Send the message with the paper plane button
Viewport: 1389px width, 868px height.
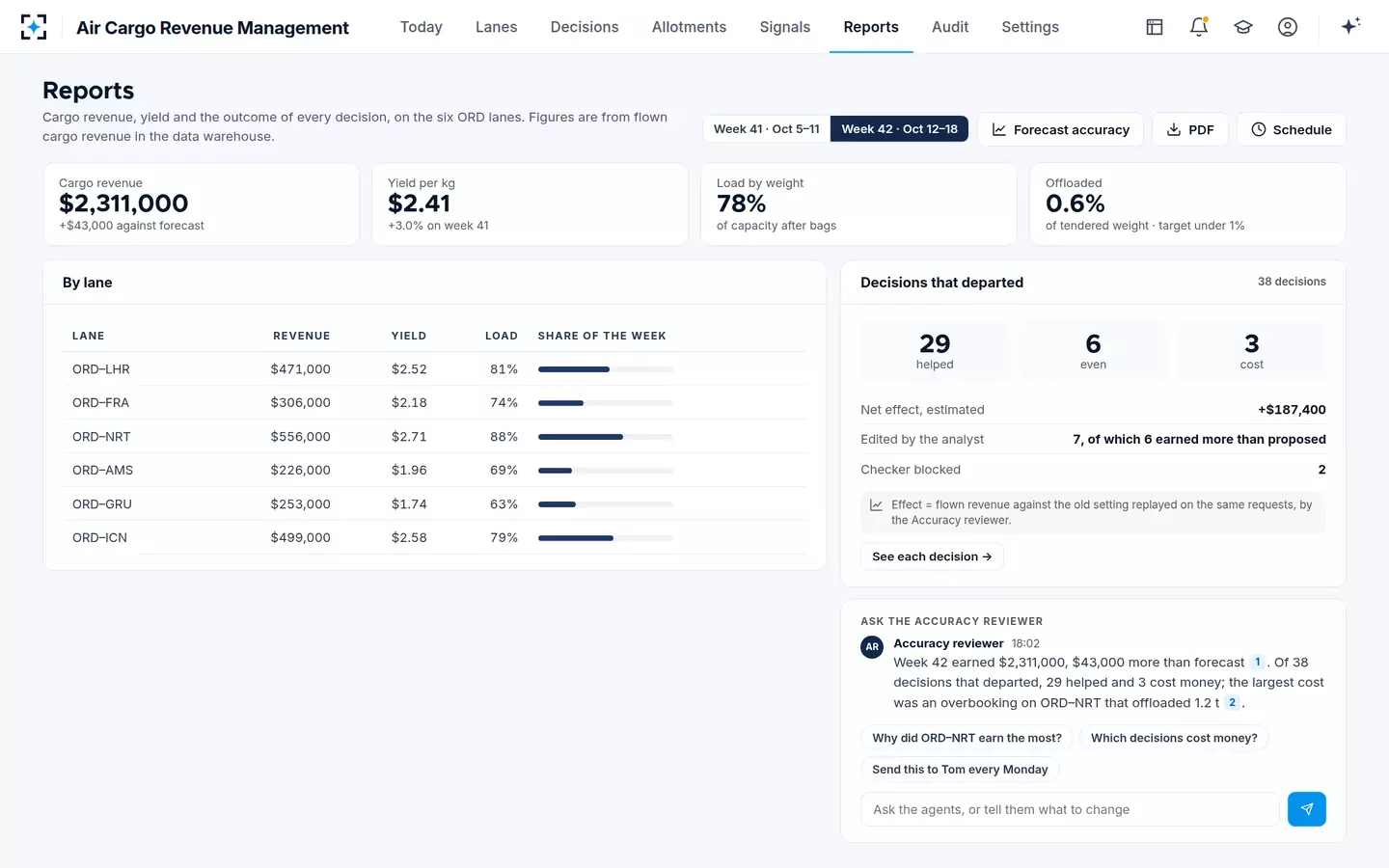pos(1306,809)
